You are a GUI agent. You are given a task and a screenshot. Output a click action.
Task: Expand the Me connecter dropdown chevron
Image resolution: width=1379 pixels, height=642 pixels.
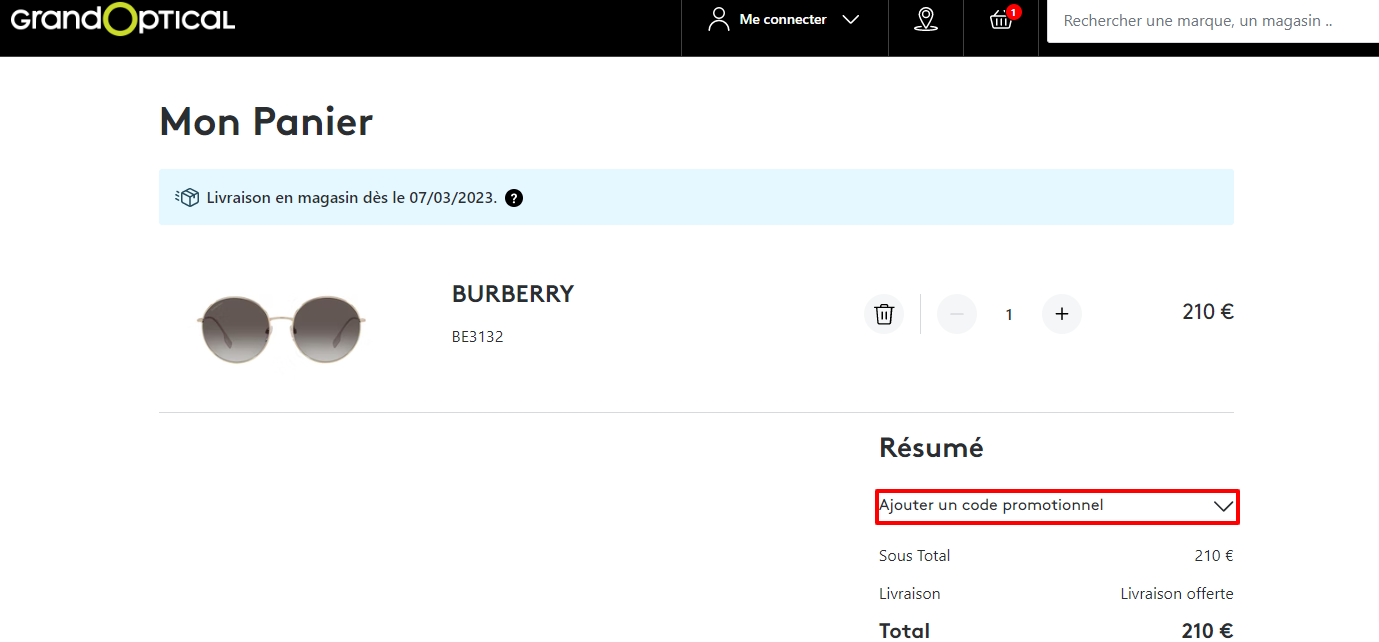click(x=851, y=19)
